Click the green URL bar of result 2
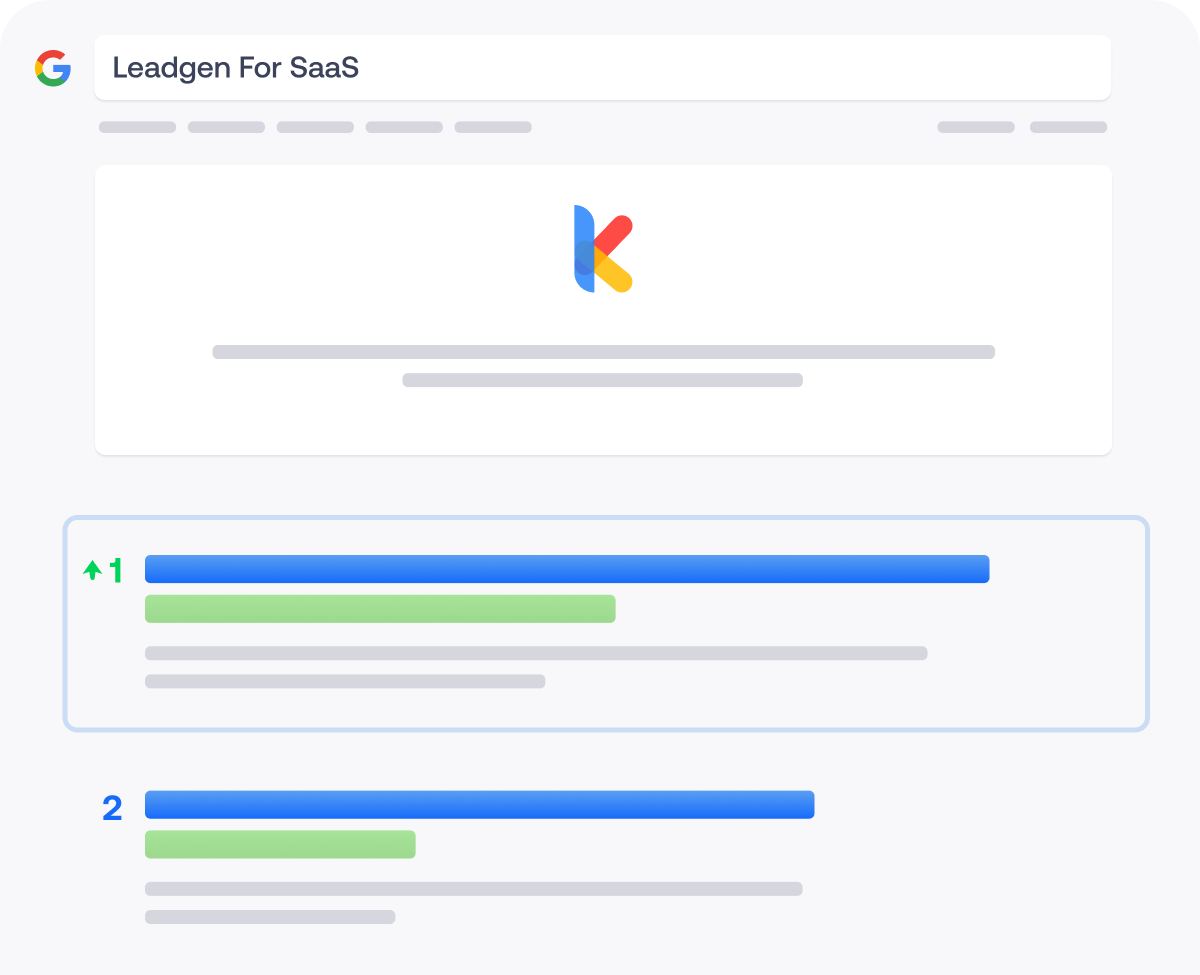 tap(280, 844)
